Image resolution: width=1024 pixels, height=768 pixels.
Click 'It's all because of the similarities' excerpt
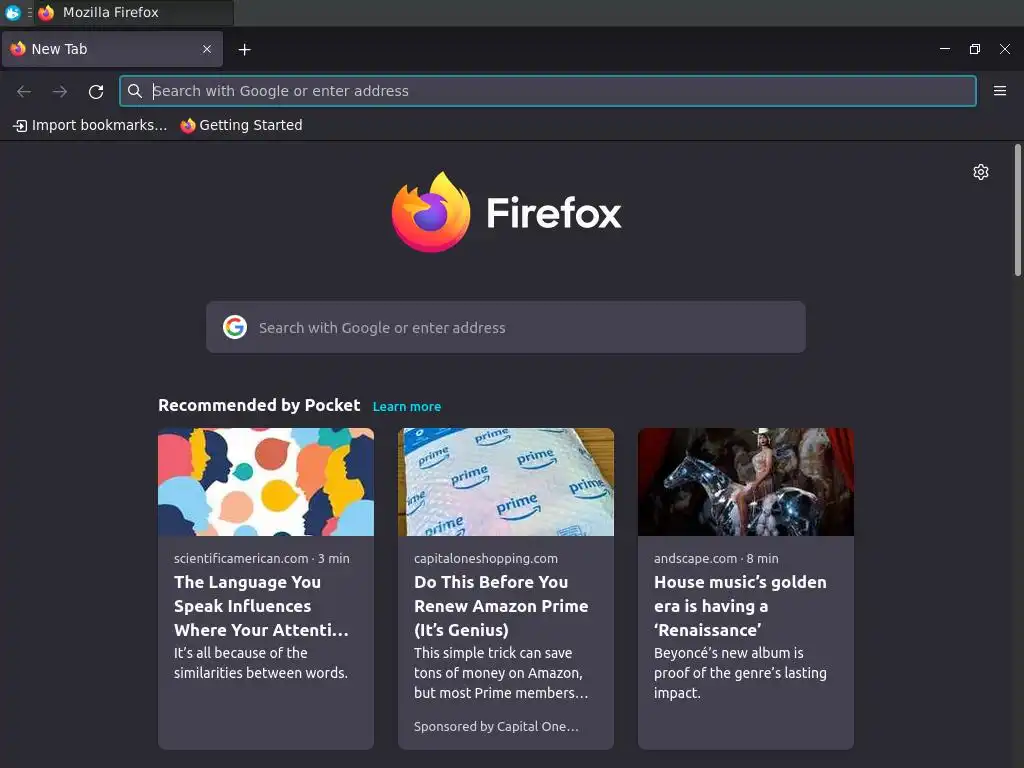coord(261,663)
